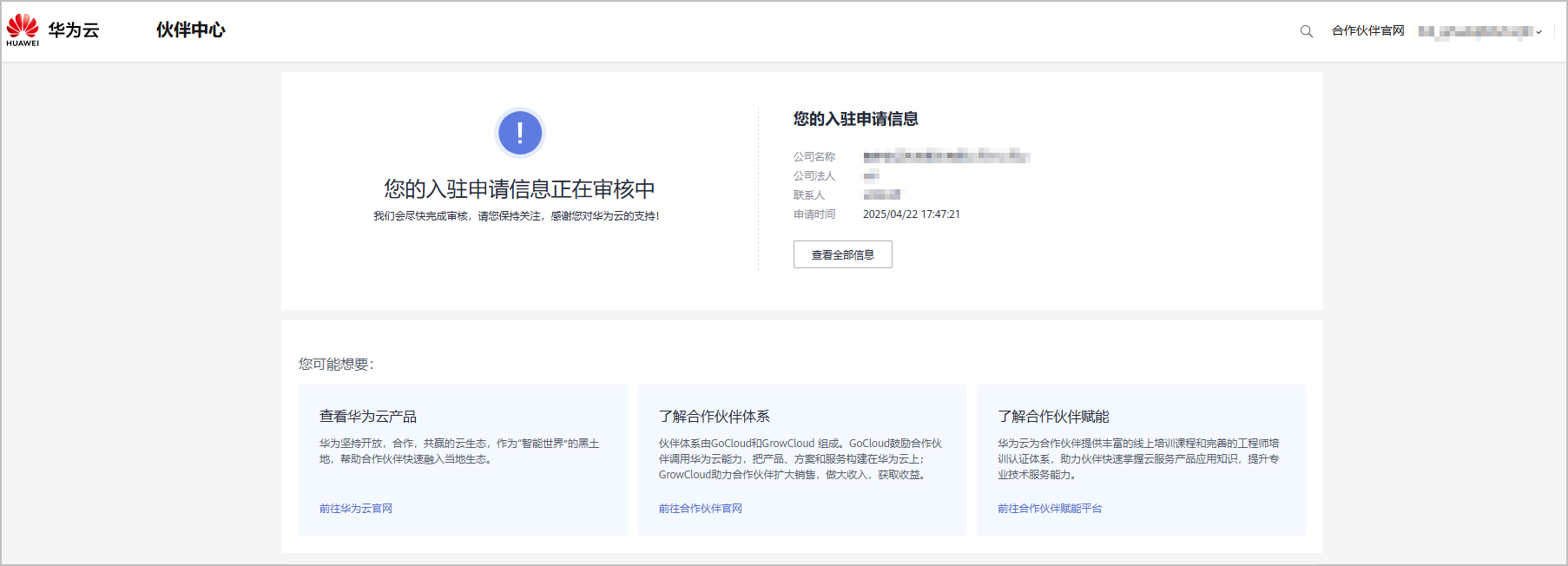Select the 查看华为云产品 card title
Screen dimensions: 1568x566
(368, 417)
